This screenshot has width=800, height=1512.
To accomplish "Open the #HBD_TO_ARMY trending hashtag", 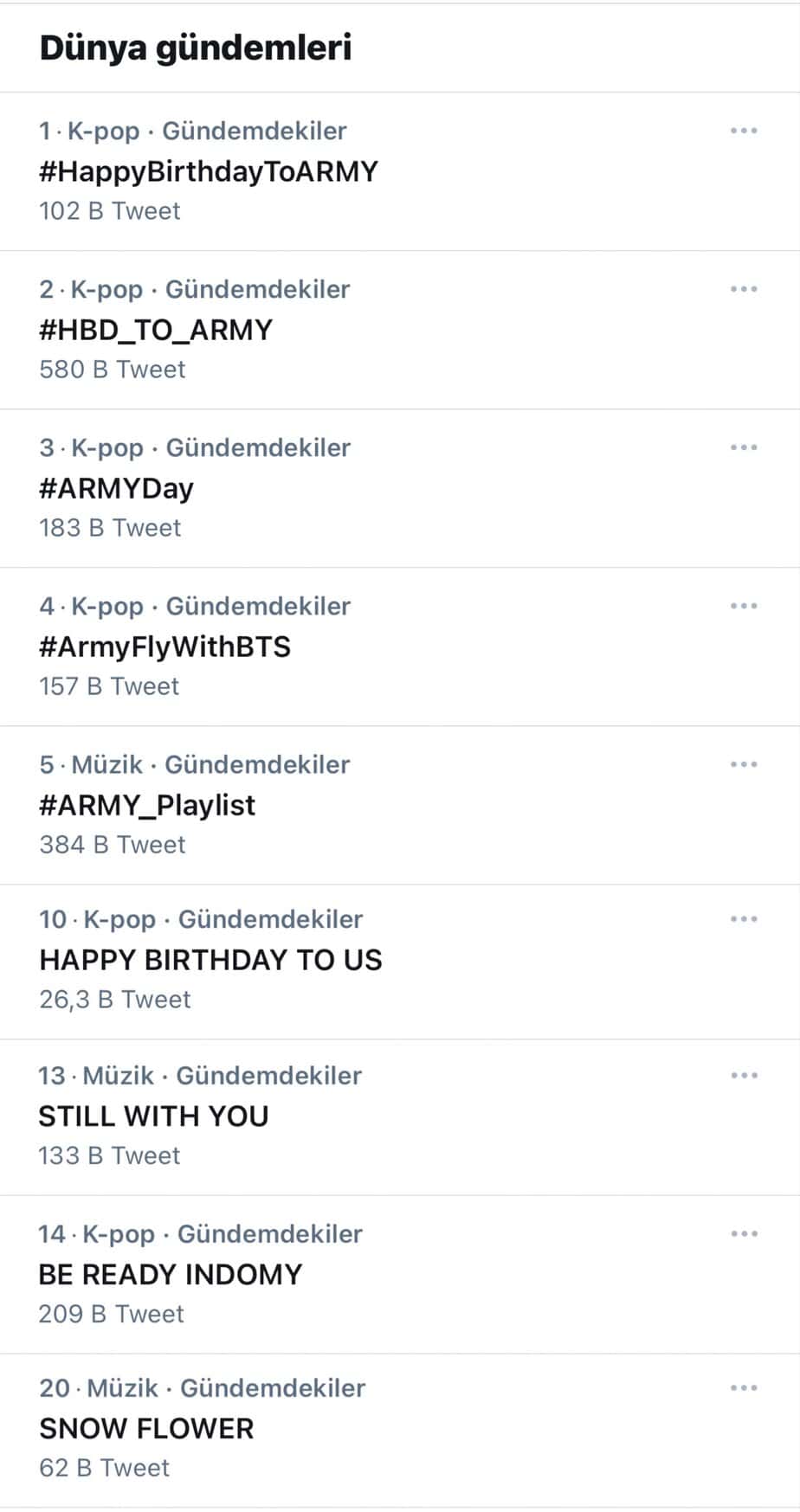I will [x=156, y=330].
